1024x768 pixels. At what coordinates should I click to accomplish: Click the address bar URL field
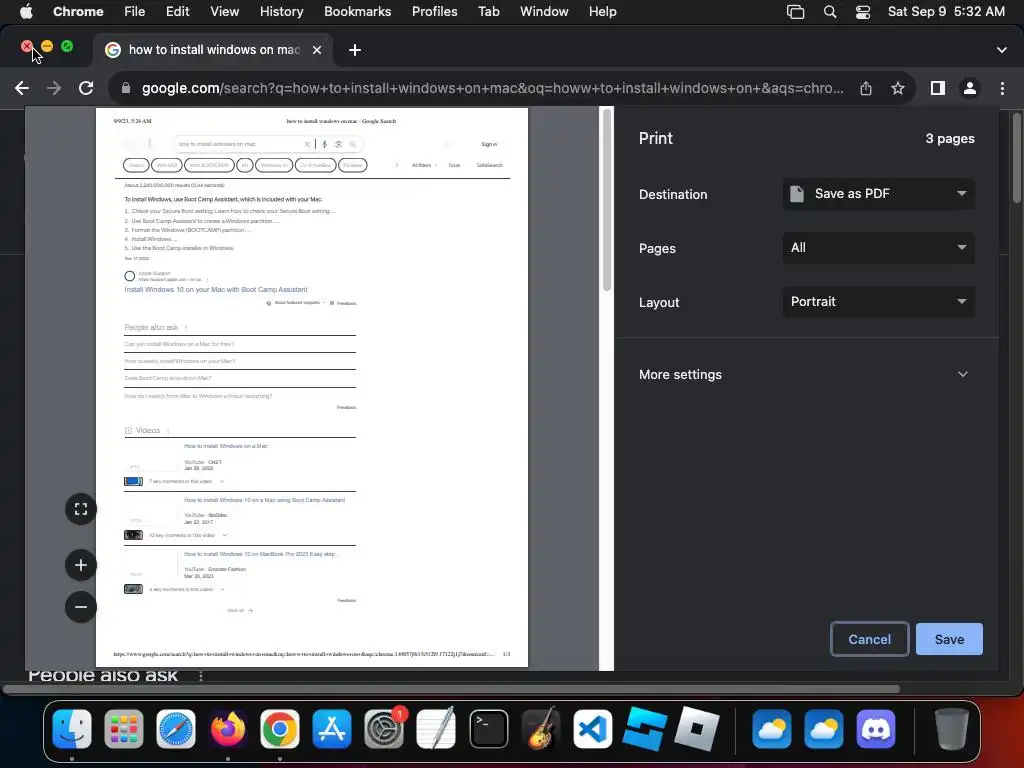point(492,88)
